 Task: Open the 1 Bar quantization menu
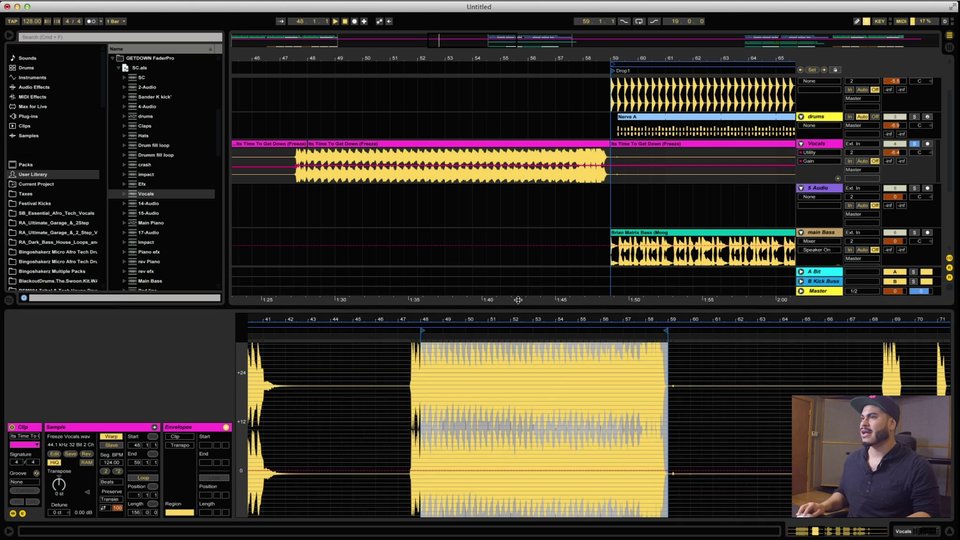(116, 21)
